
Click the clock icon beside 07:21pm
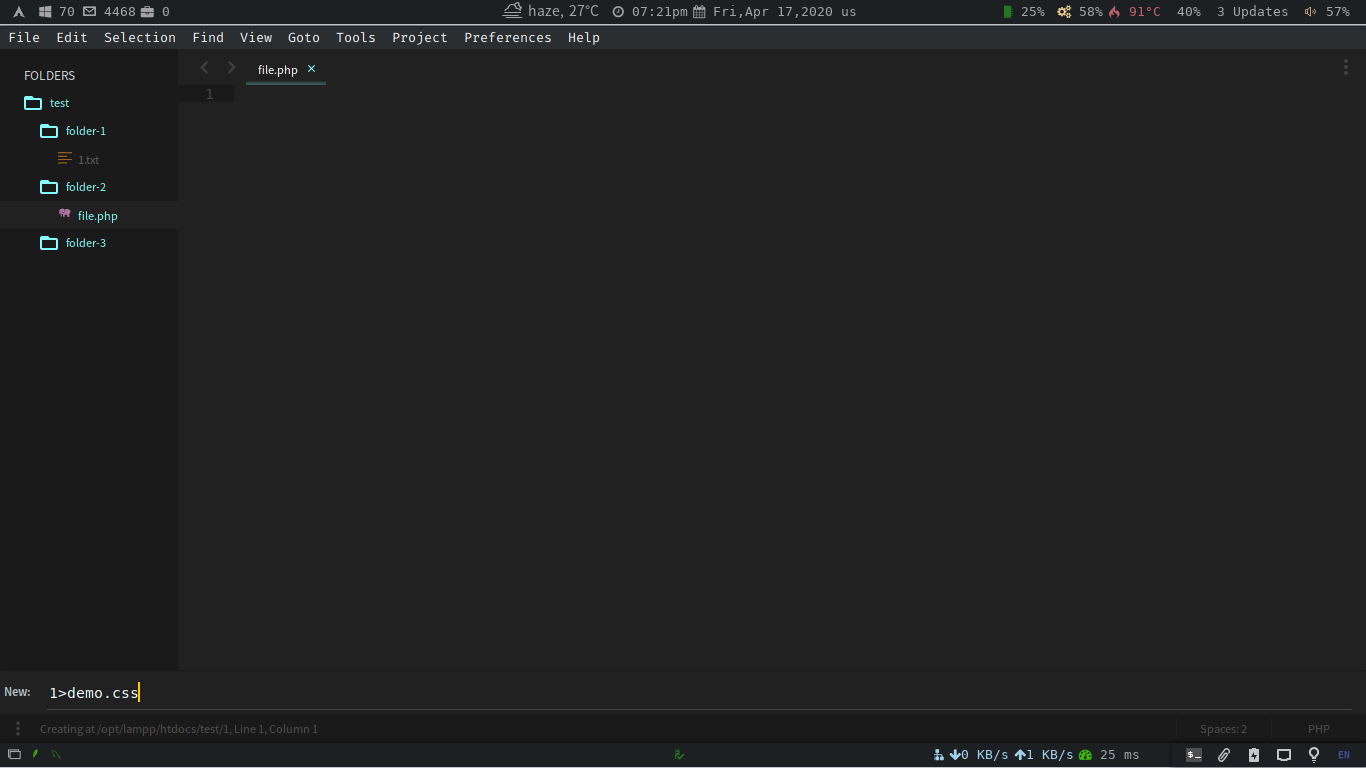618,12
